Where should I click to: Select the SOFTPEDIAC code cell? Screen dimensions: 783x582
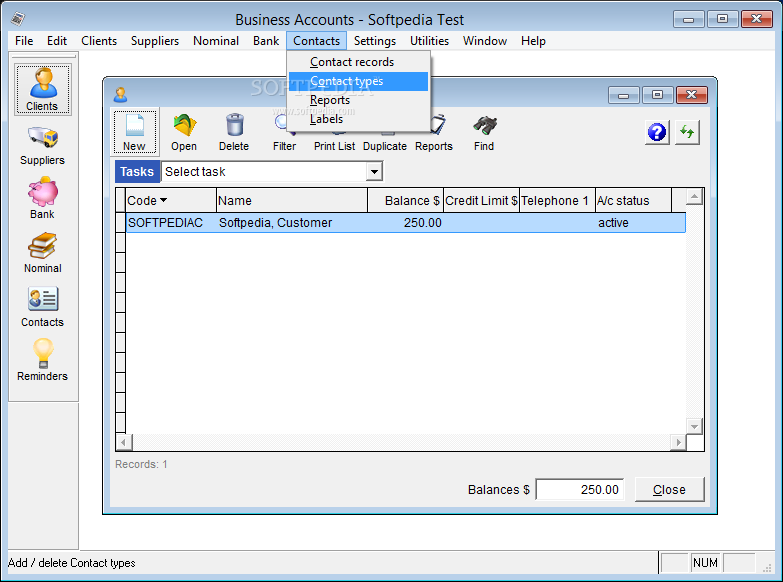pos(171,223)
